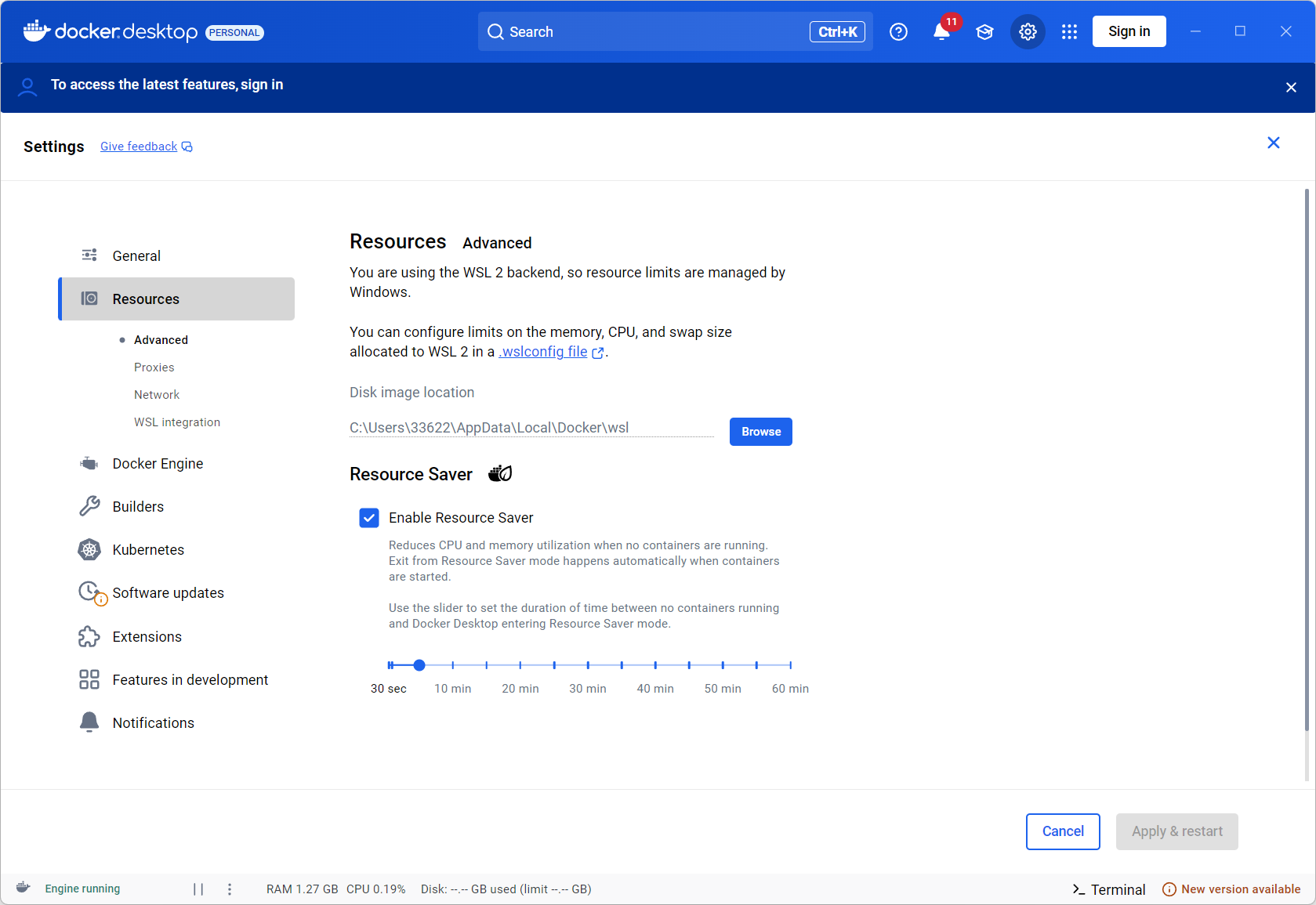This screenshot has height=905, width=1316.
Task: Set slider to 60 min mark
Action: pos(790,665)
